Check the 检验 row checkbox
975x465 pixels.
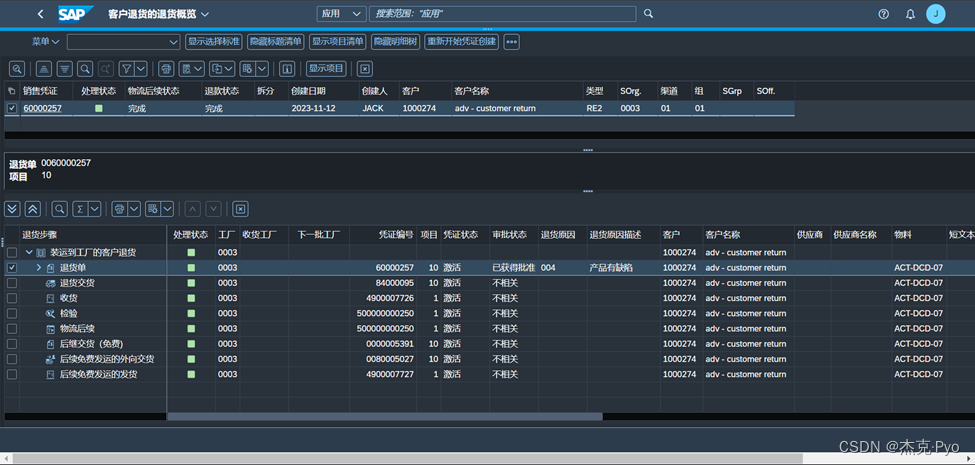[11, 313]
